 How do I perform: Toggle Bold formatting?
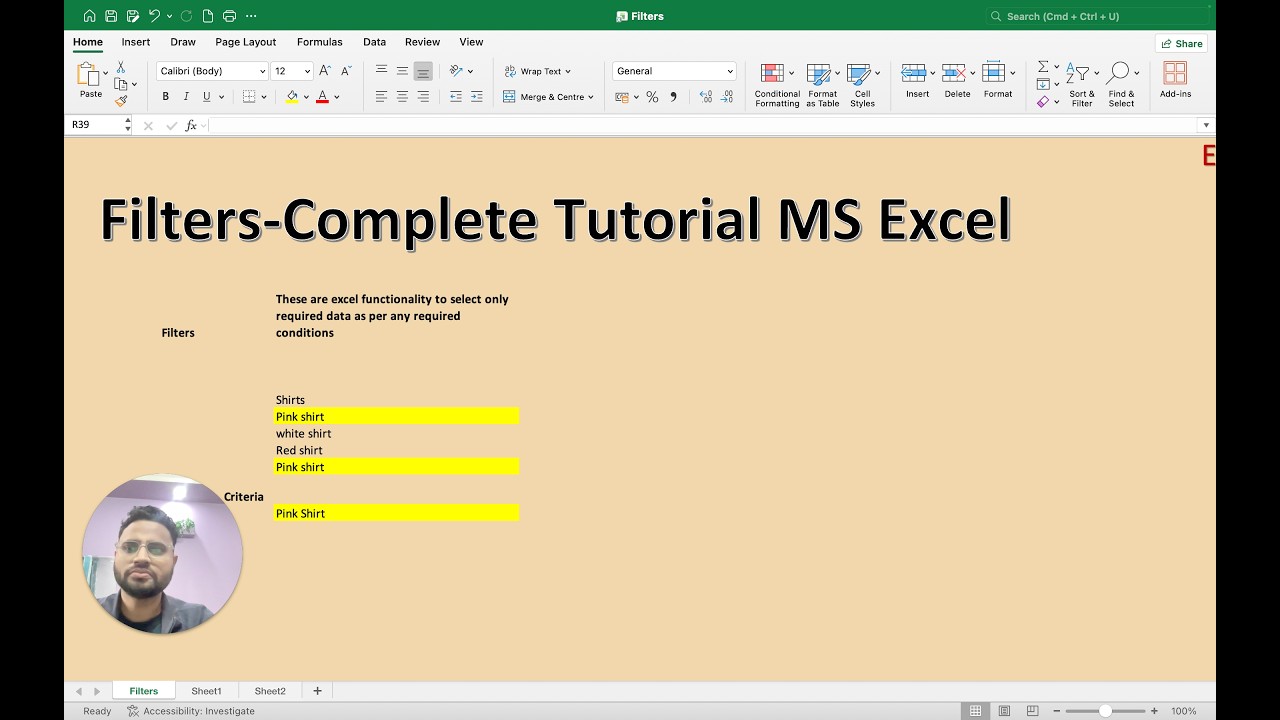[165, 97]
